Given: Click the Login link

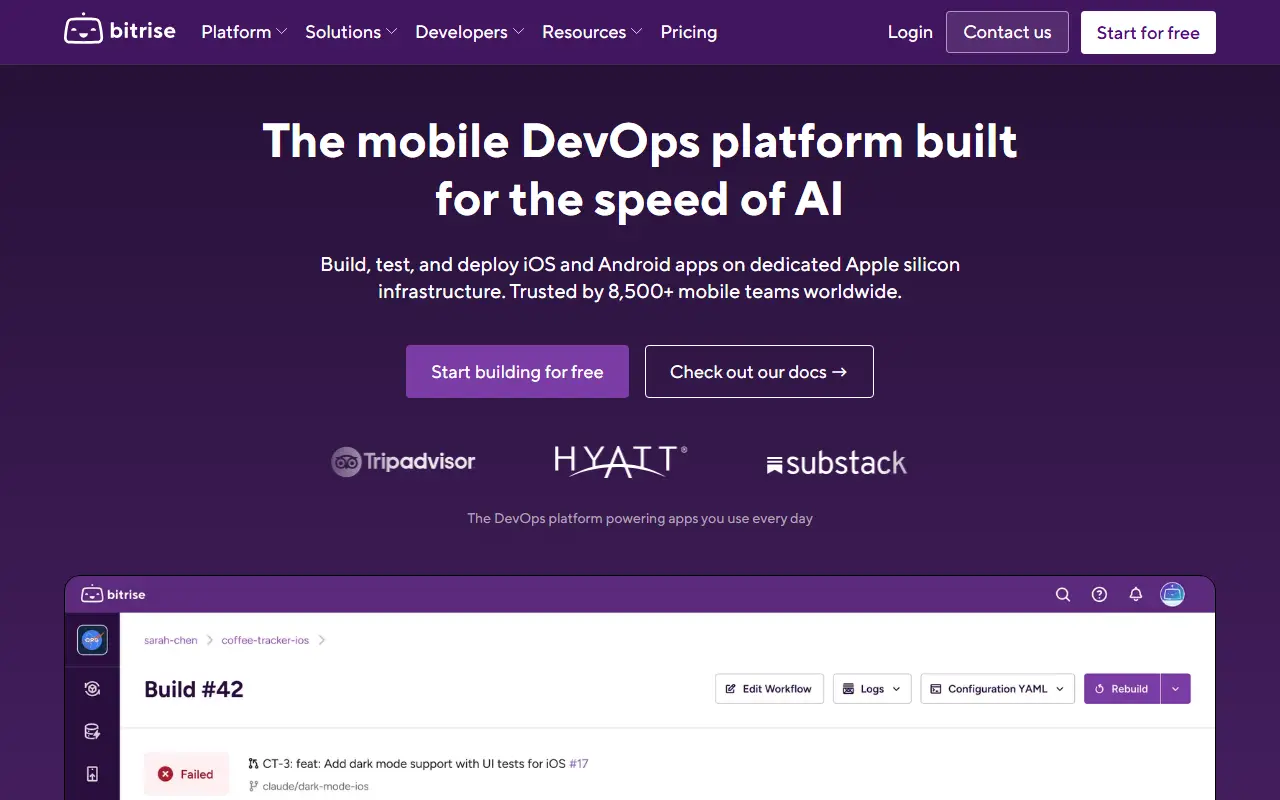Looking at the screenshot, I should pyautogui.click(x=910, y=32).
